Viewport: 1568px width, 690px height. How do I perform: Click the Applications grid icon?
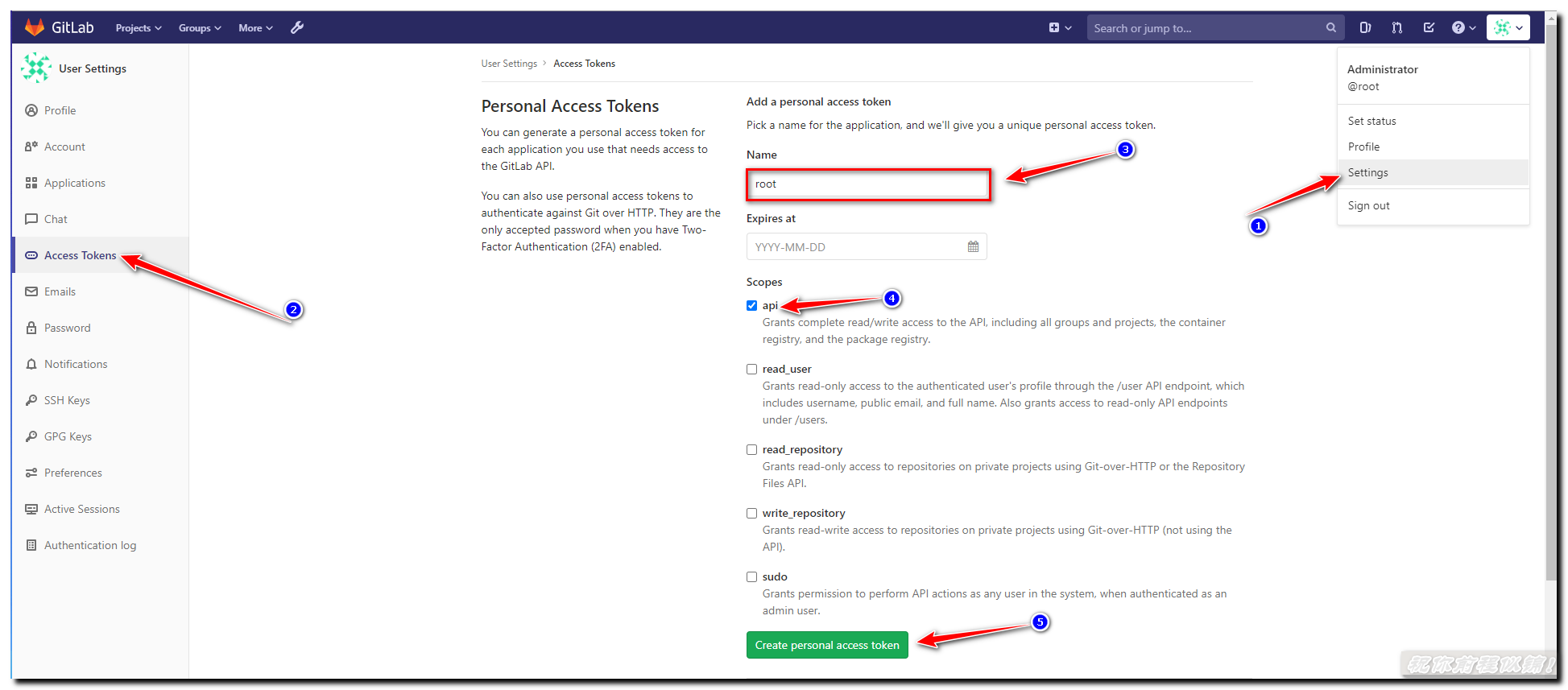31,183
